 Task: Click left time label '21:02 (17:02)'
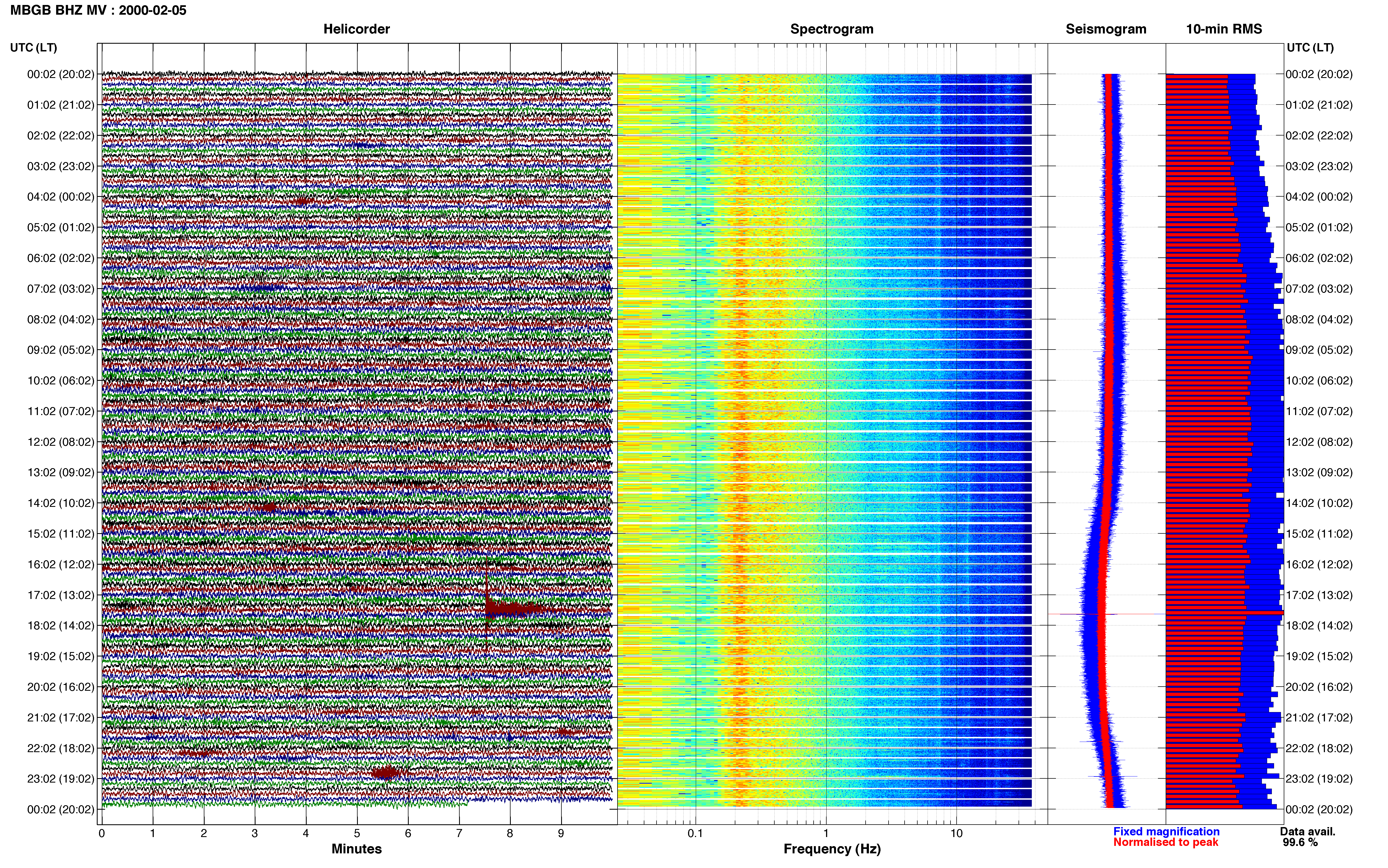(x=61, y=718)
